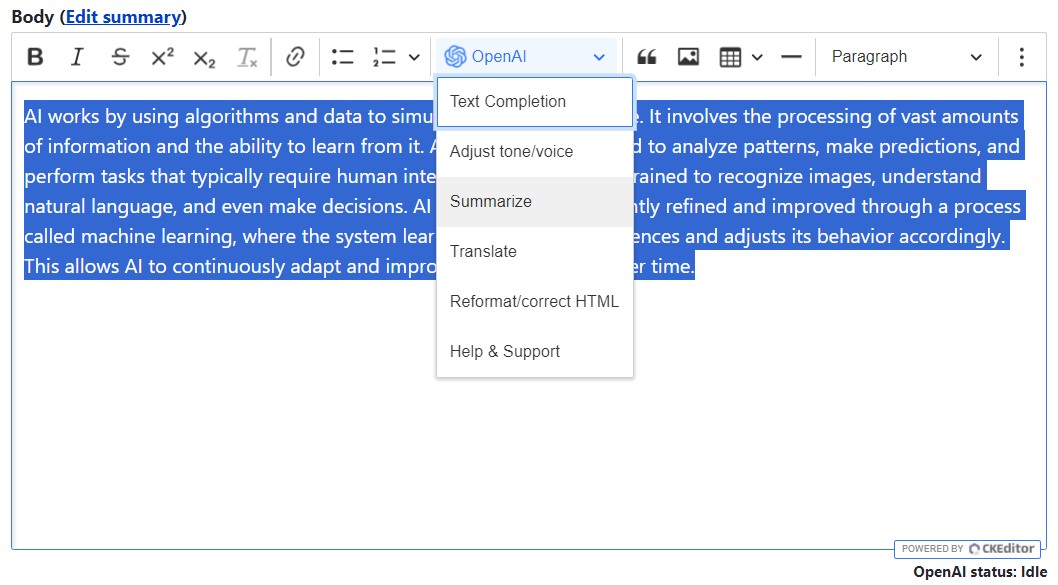Create a bulleted list
The image size is (1058, 585).
coord(343,57)
